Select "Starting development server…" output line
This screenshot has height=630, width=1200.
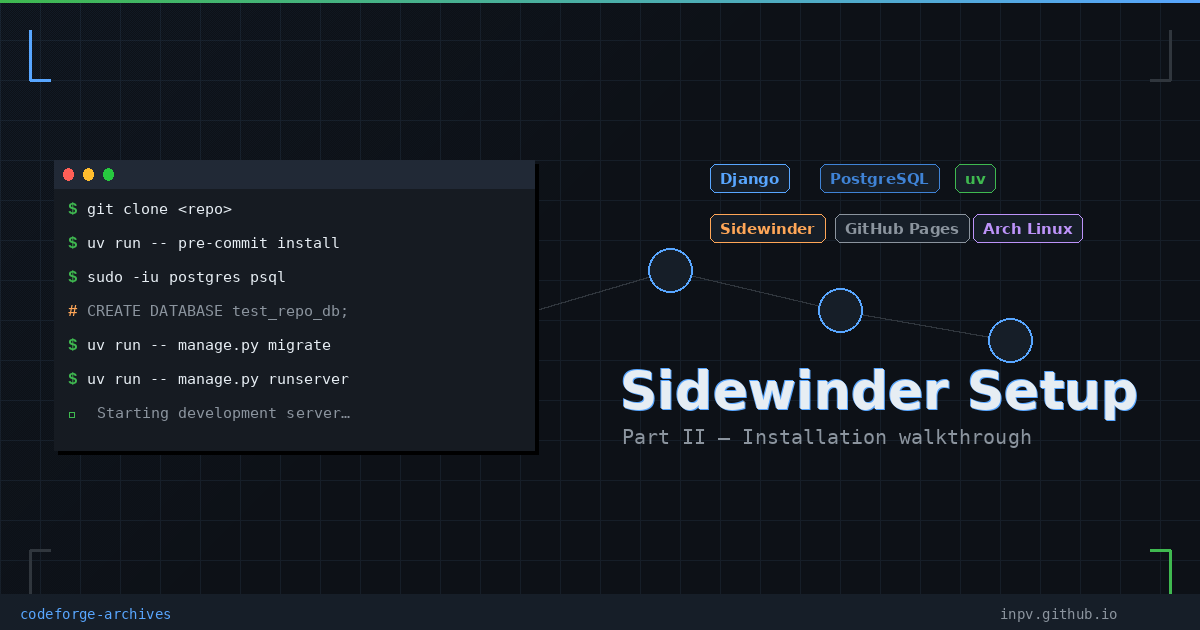pyautogui.click(x=209, y=413)
